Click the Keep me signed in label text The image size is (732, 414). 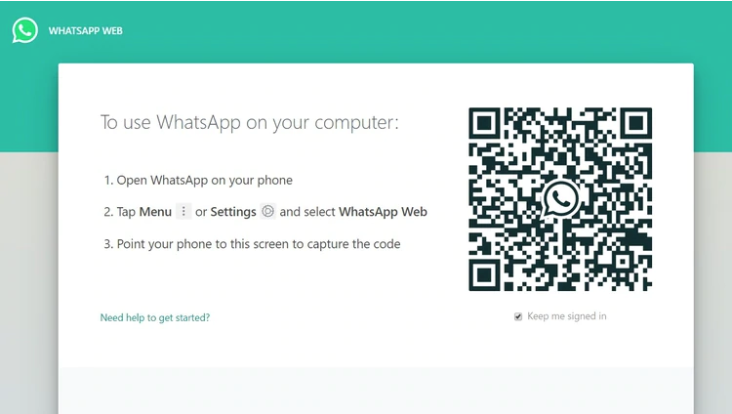click(567, 316)
